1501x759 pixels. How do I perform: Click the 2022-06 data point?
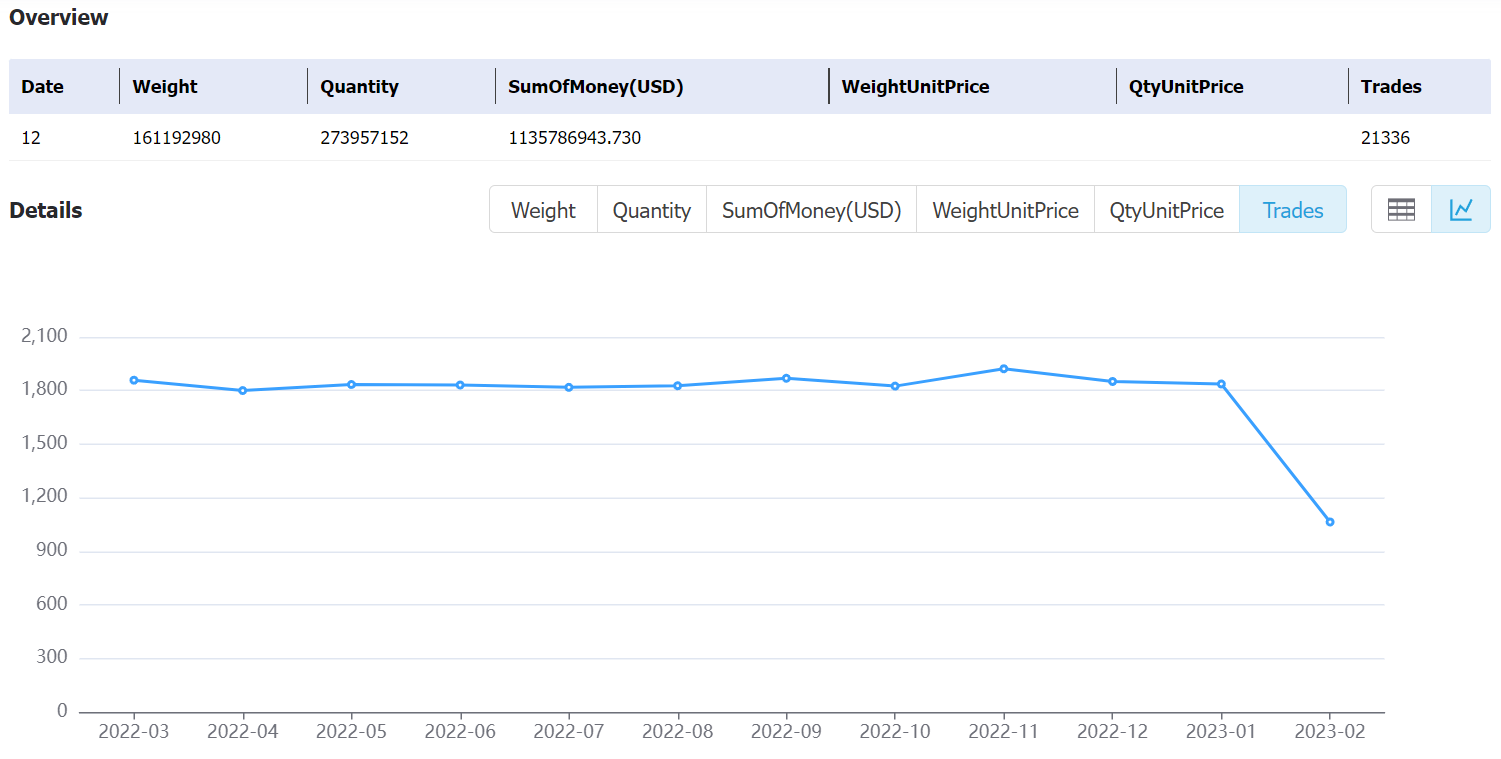tap(460, 385)
